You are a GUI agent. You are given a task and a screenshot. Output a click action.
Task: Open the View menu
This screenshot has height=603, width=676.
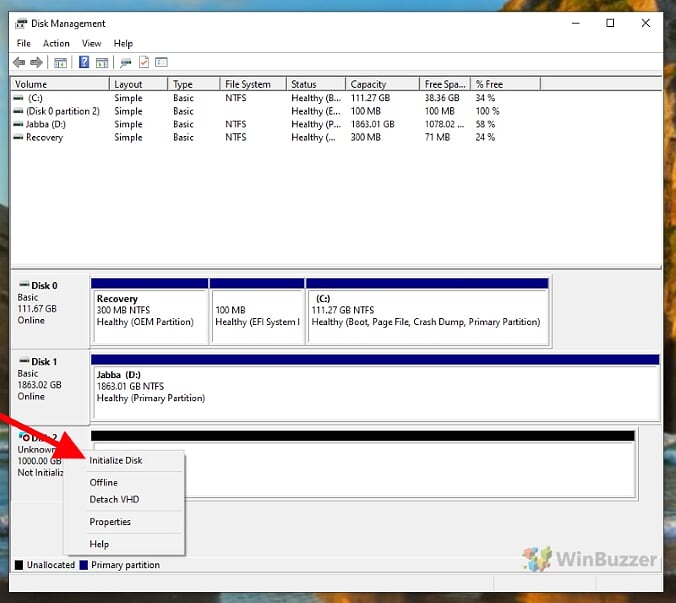pos(91,44)
